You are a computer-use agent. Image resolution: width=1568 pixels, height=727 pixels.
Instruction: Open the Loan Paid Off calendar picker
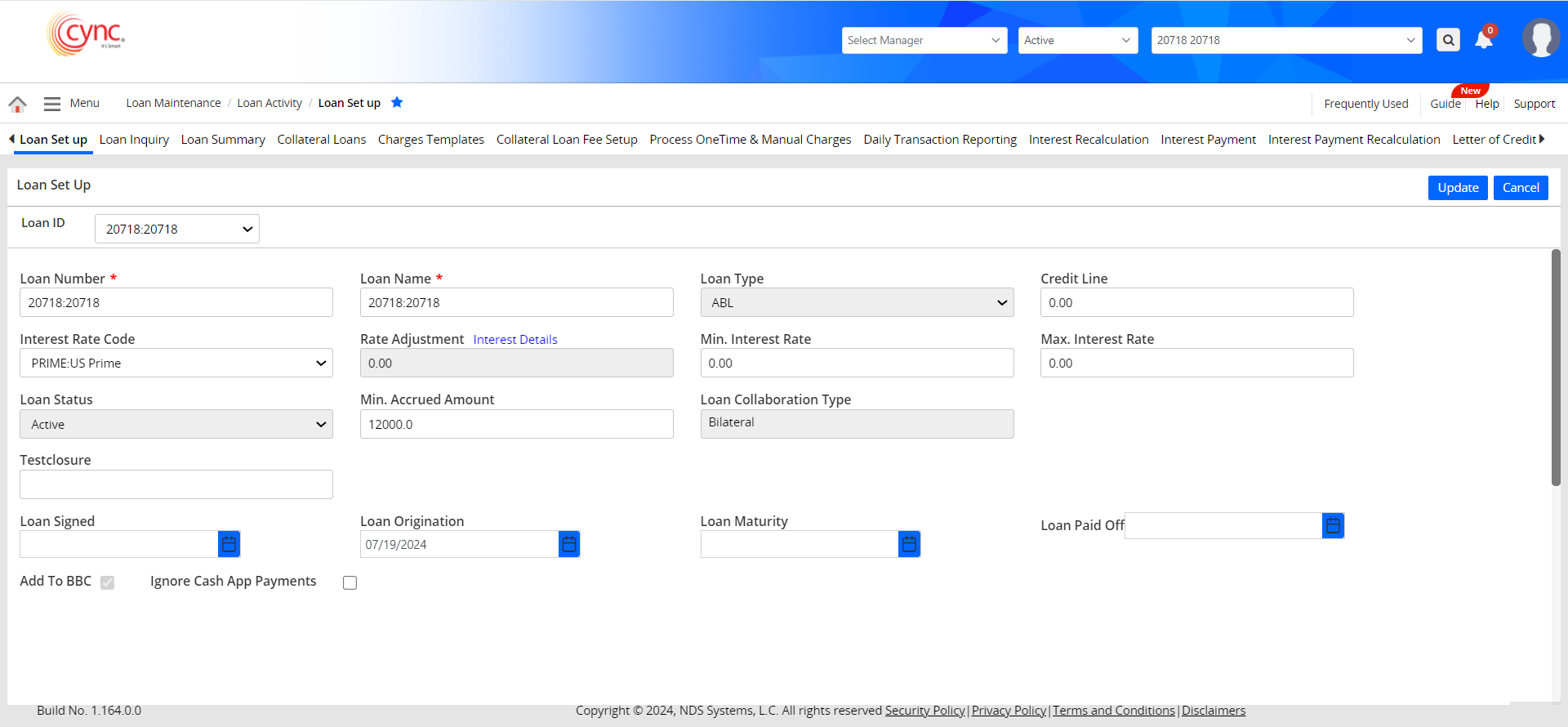click(x=1333, y=525)
